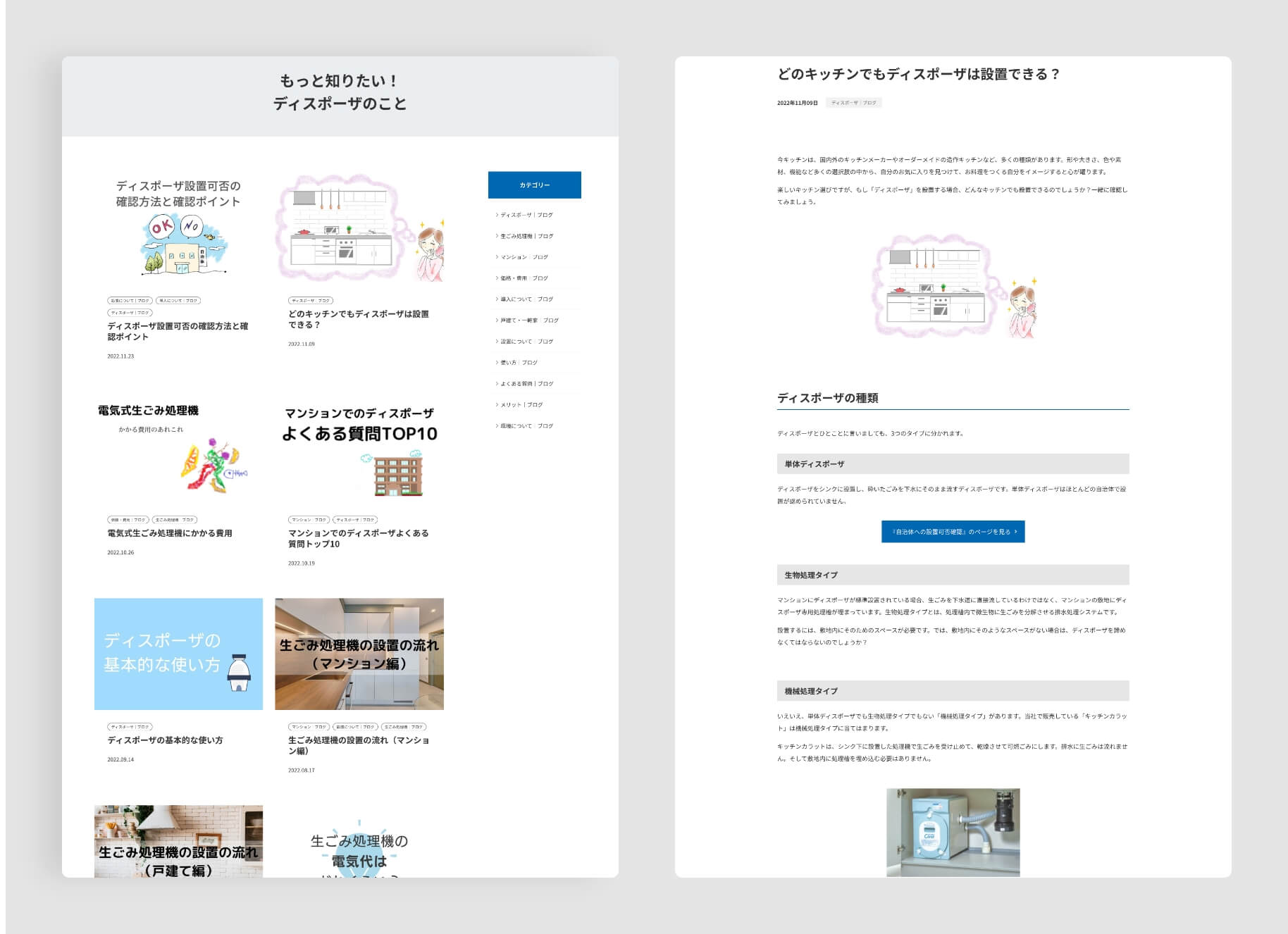1288x934 pixels.
Task: Click the 単体ディスポーザ subheading
Action: click(x=953, y=464)
